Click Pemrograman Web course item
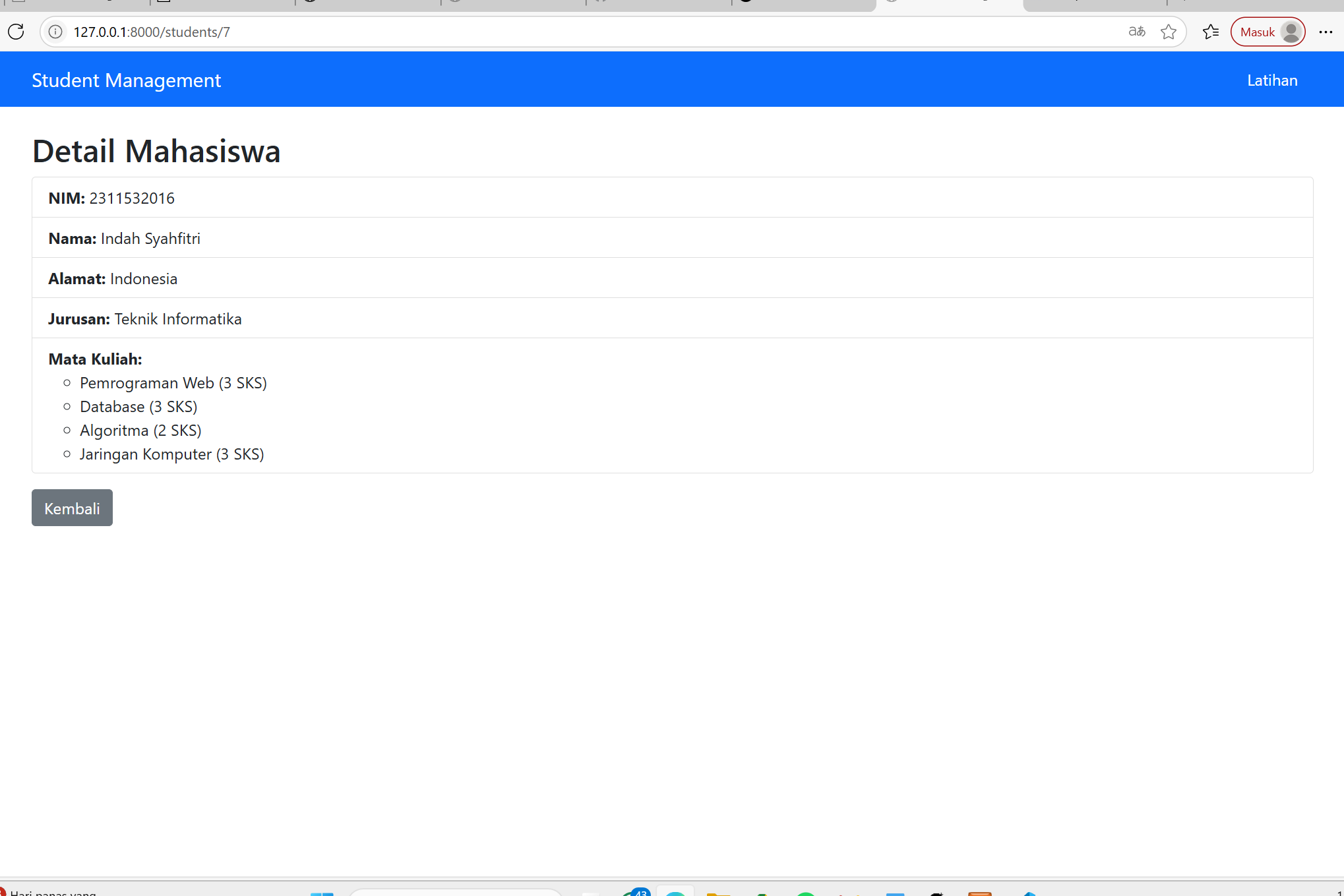The width and height of the screenshot is (1344, 896). point(173,383)
